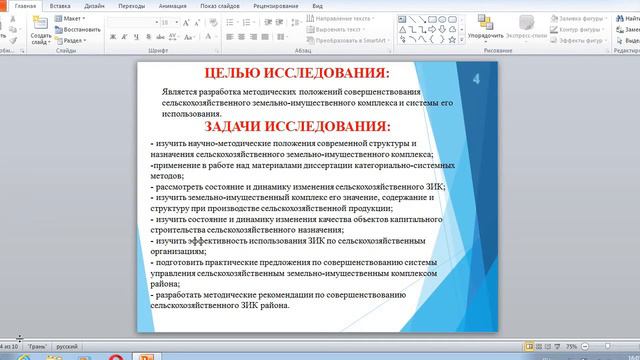Toggle strikethrough (abc) formatting
Image resolution: width=640 pixels, height=360 pixels.
click(x=160, y=37)
